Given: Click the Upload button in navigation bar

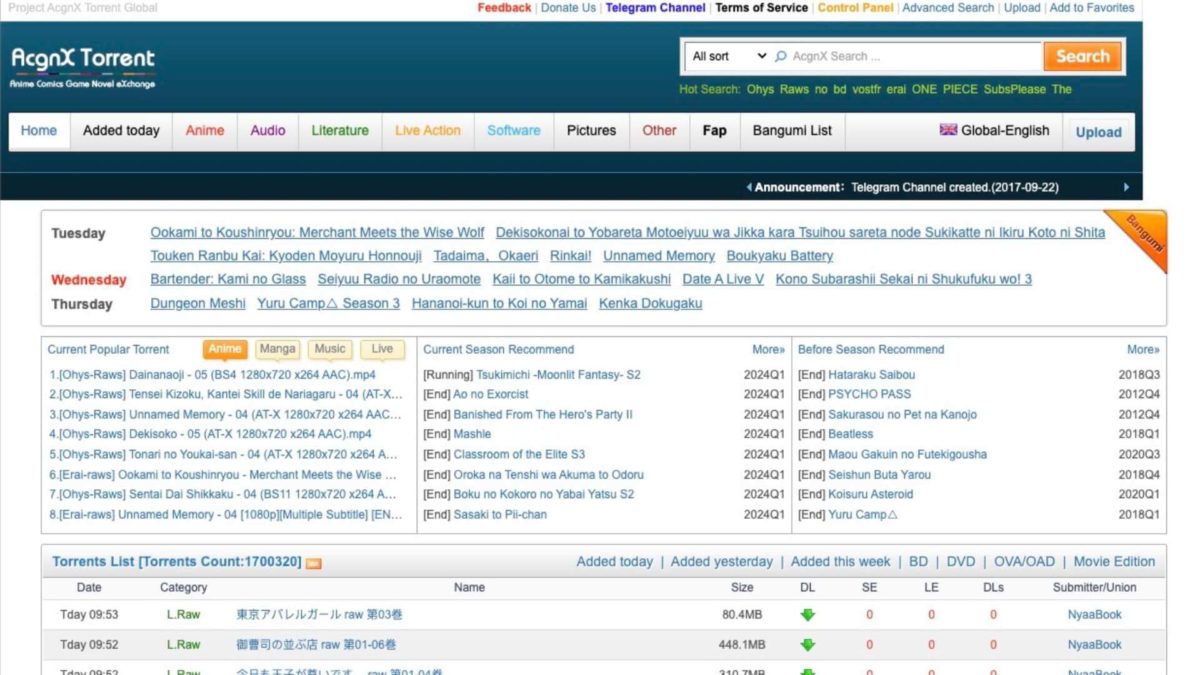Looking at the screenshot, I should tap(1098, 132).
